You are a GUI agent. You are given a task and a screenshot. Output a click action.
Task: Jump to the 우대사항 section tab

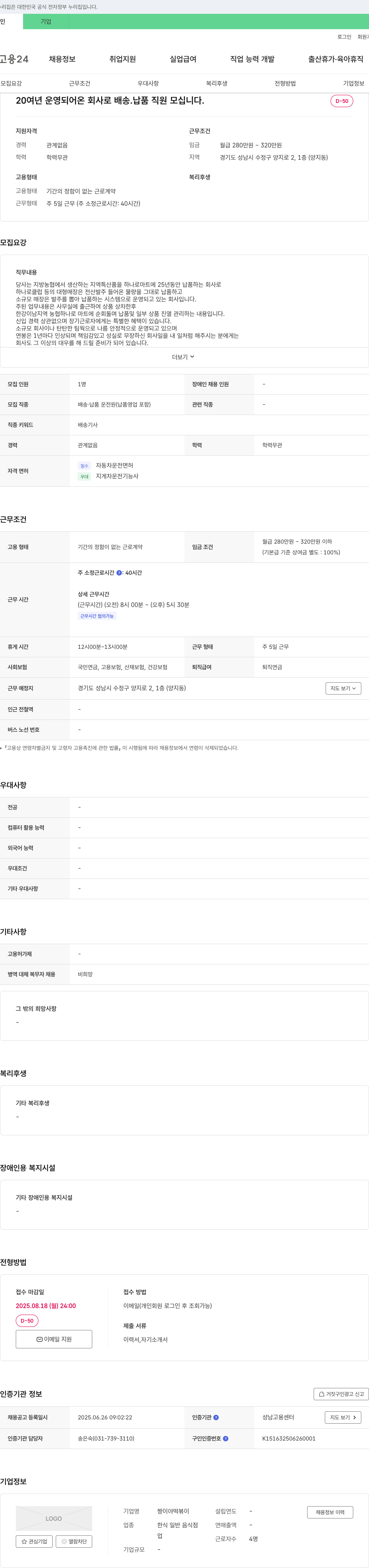pyautogui.click(x=148, y=83)
